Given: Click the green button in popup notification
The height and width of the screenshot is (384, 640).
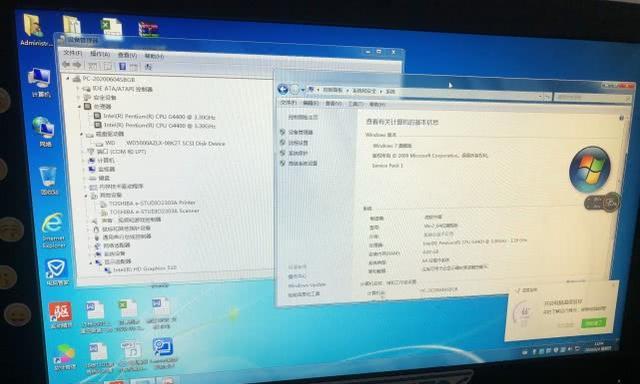Looking at the screenshot, I should point(593,323).
